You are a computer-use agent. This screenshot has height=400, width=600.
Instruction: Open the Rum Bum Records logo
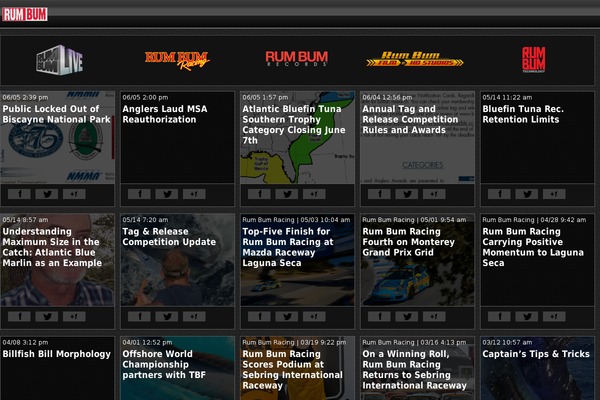tap(297, 59)
